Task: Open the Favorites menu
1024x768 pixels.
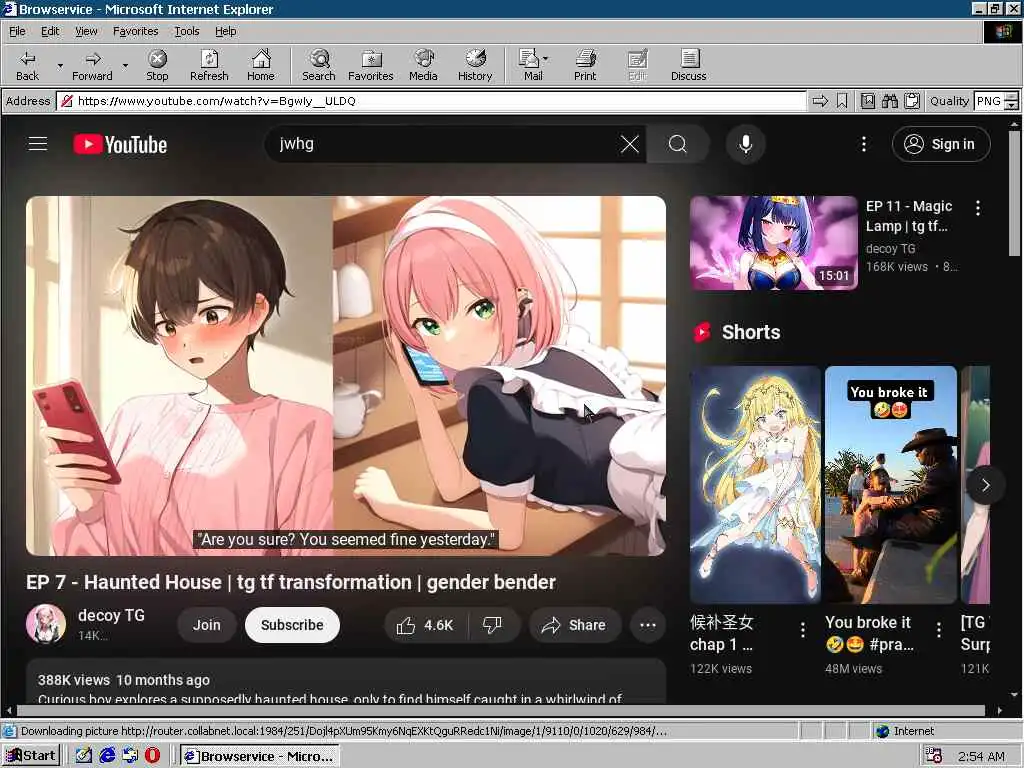Action: [x=135, y=31]
